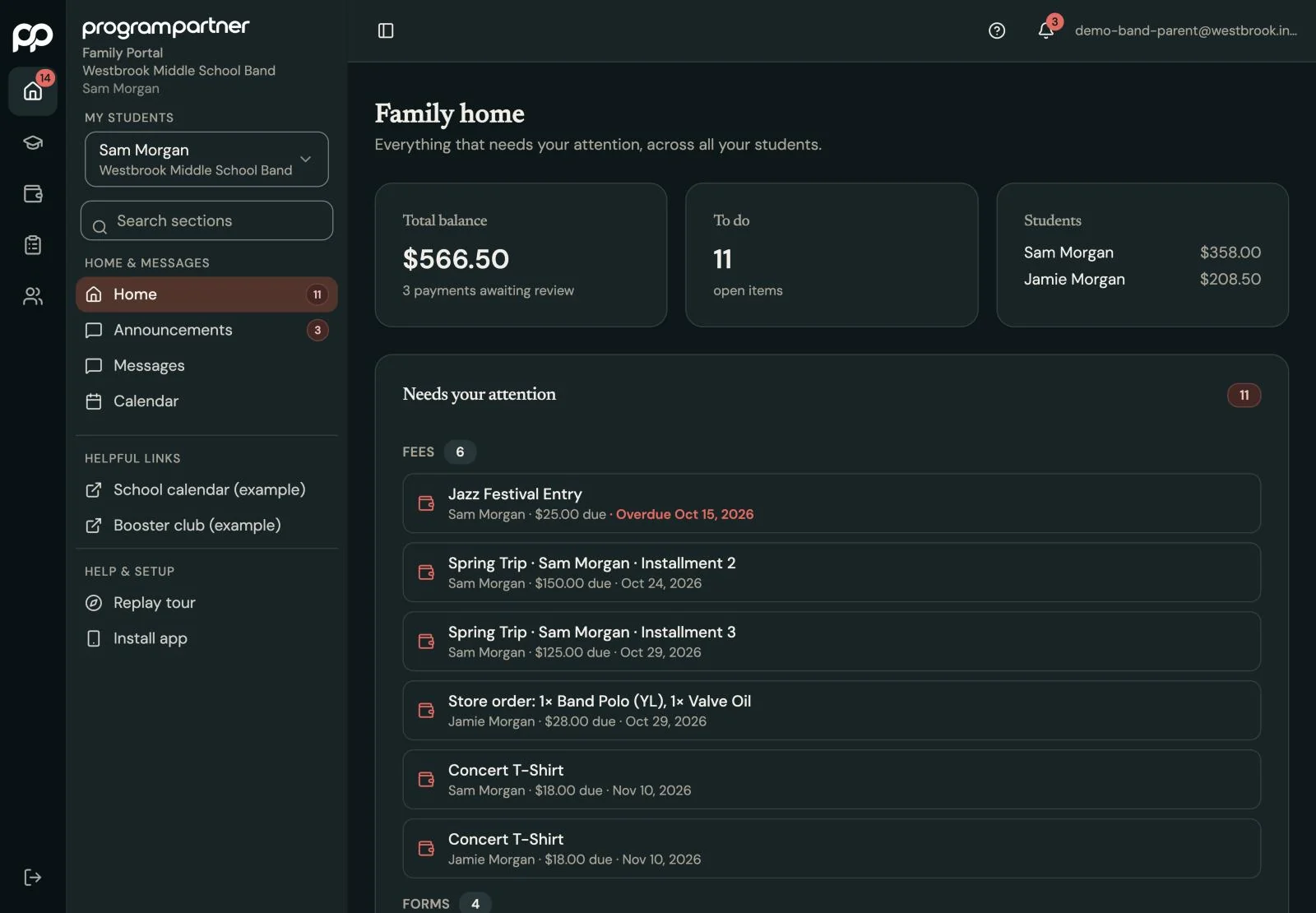Click the FORMS count badge 4
The height and width of the screenshot is (913, 1316).
(x=475, y=903)
